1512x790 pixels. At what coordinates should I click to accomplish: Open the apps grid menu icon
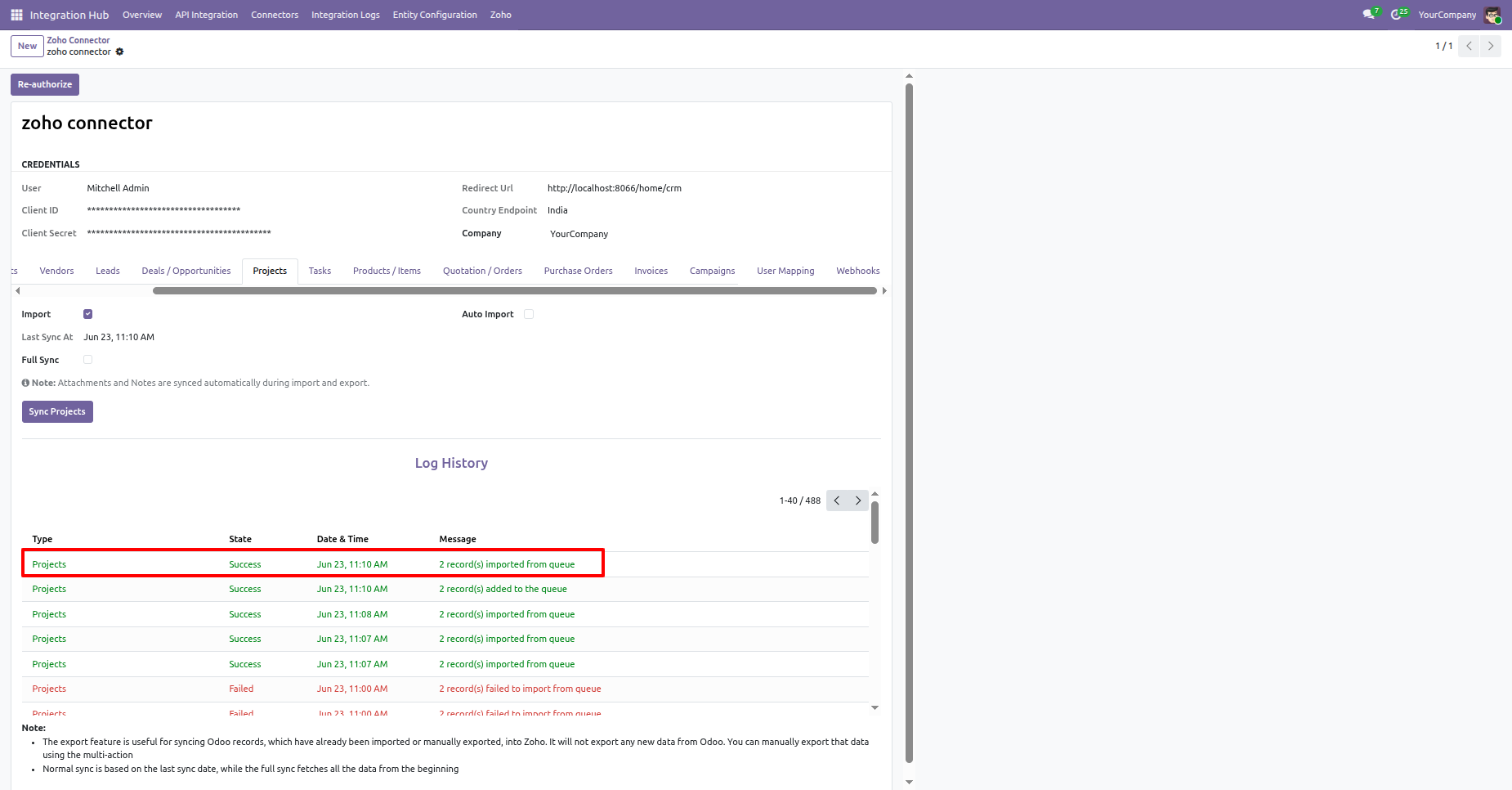pos(16,15)
